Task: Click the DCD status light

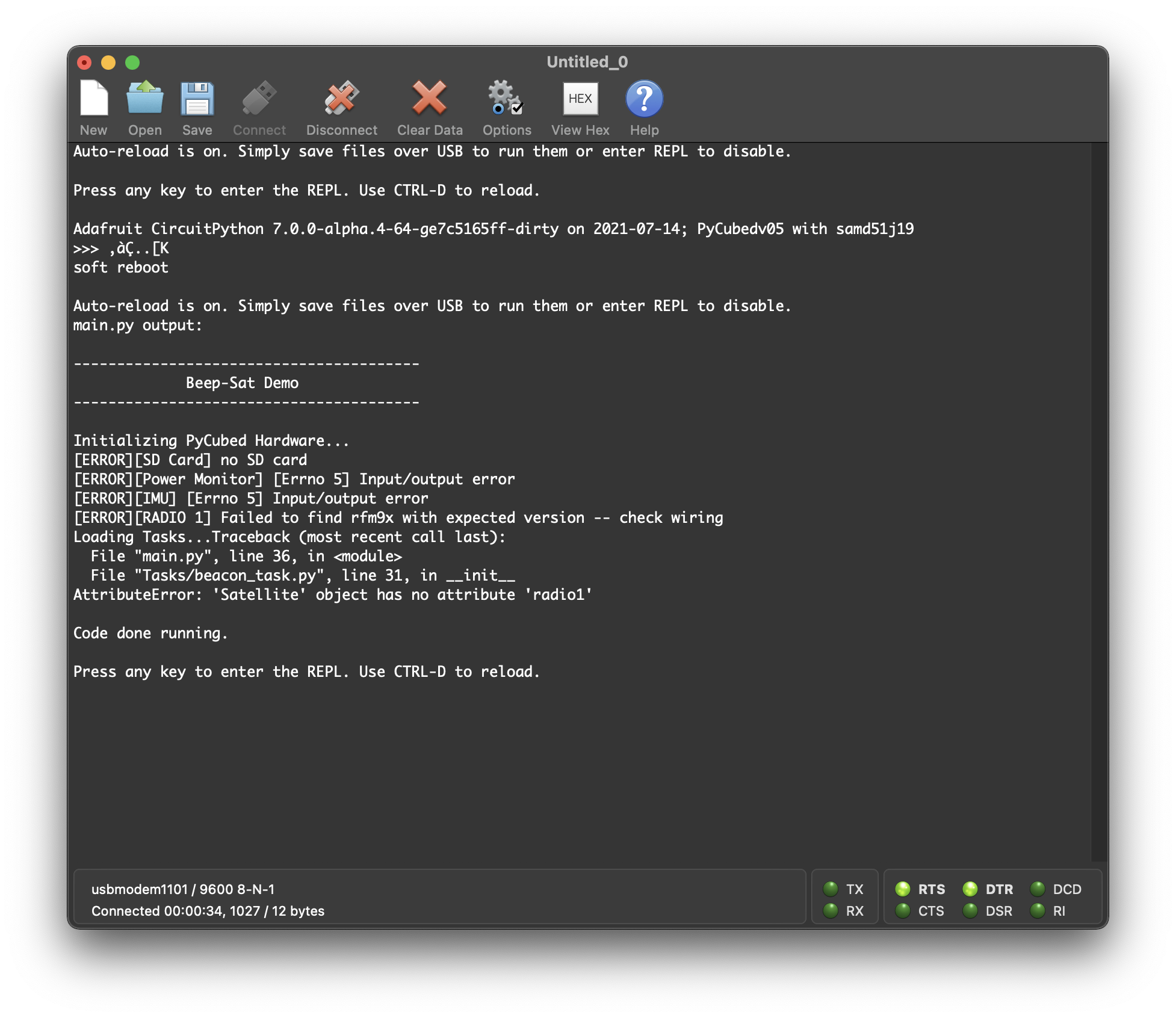Action: point(1038,889)
